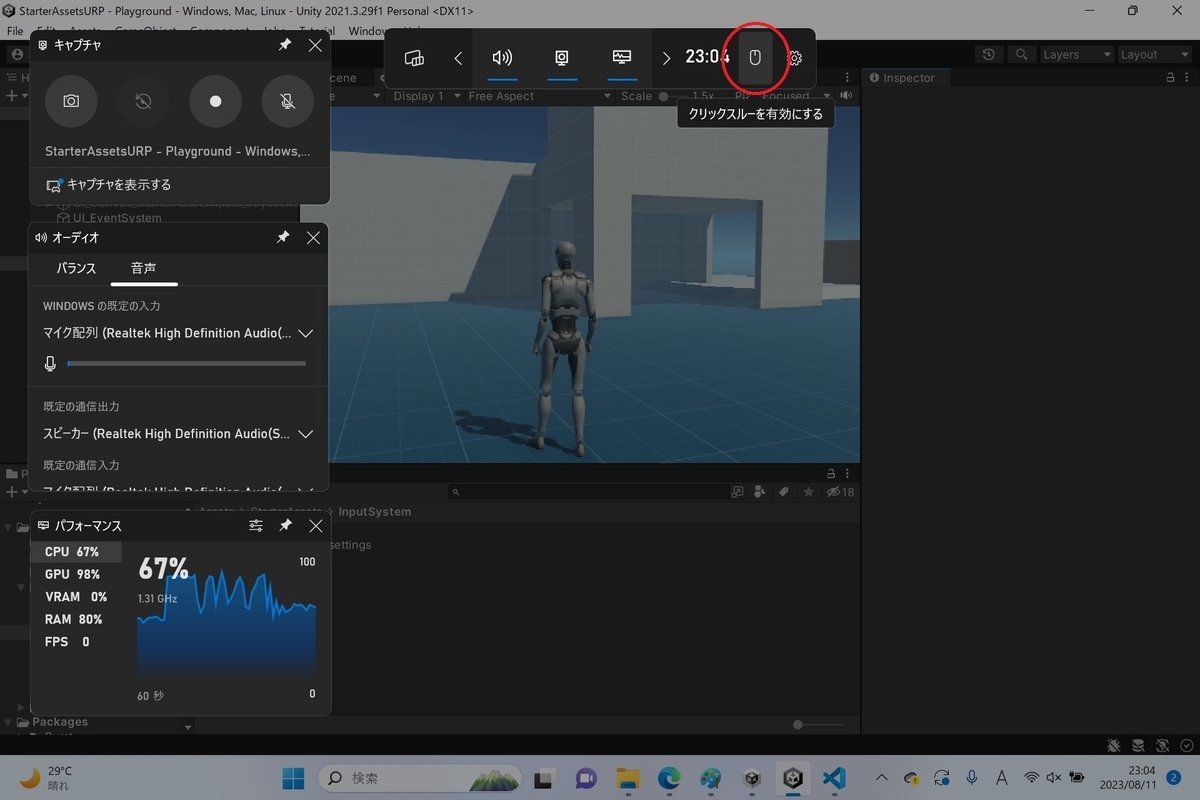This screenshot has width=1200, height=800.
Task: Select the RAM 80% performance metric
Action: [76, 619]
